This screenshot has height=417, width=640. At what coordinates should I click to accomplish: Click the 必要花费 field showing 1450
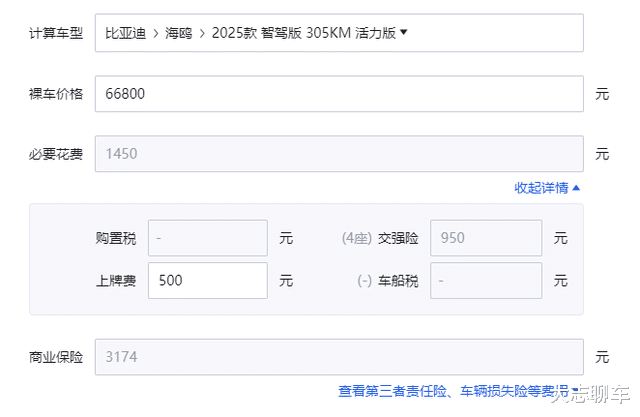click(338, 154)
